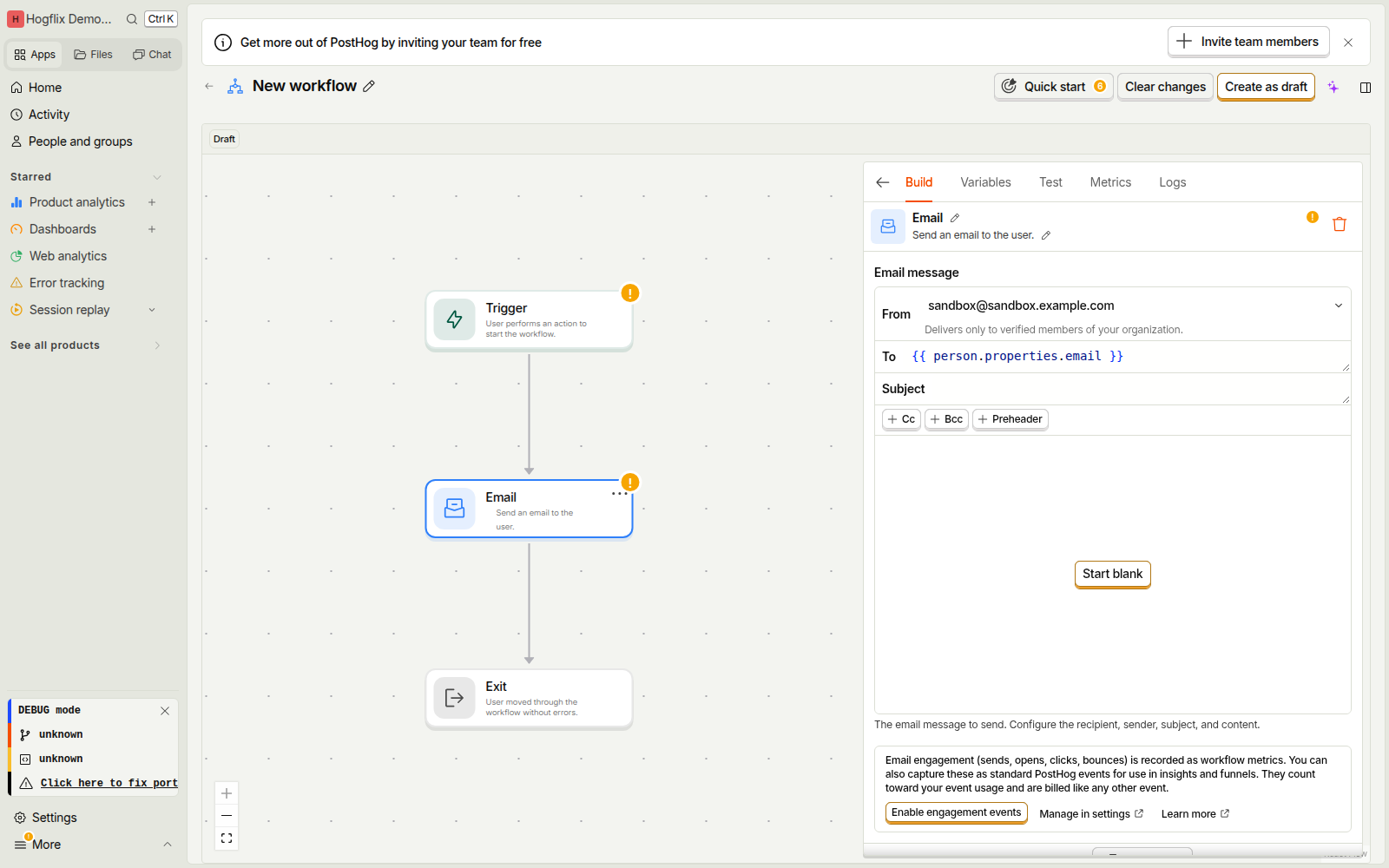1389x868 pixels.
Task: Click the To recipient field
Action: coord(1112,357)
